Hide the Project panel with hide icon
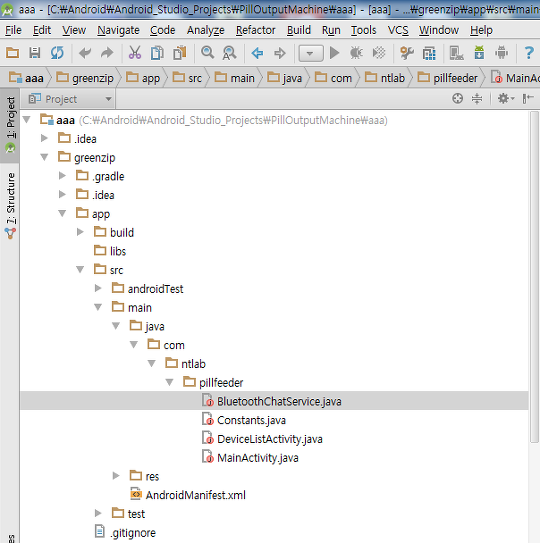This screenshot has height=543, width=540. 528,99
